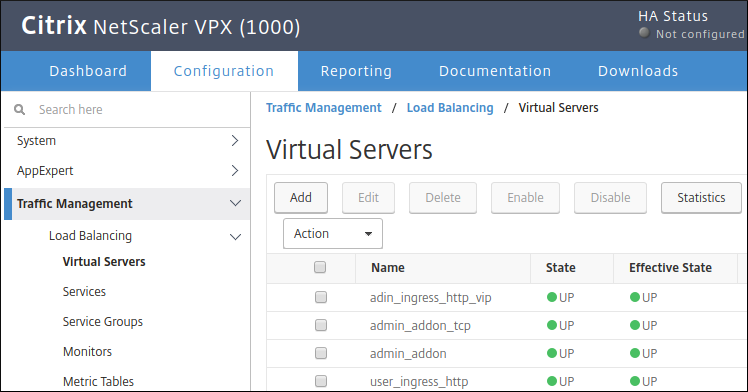
Task: Click the Edit button
Action: pos(368,197)
